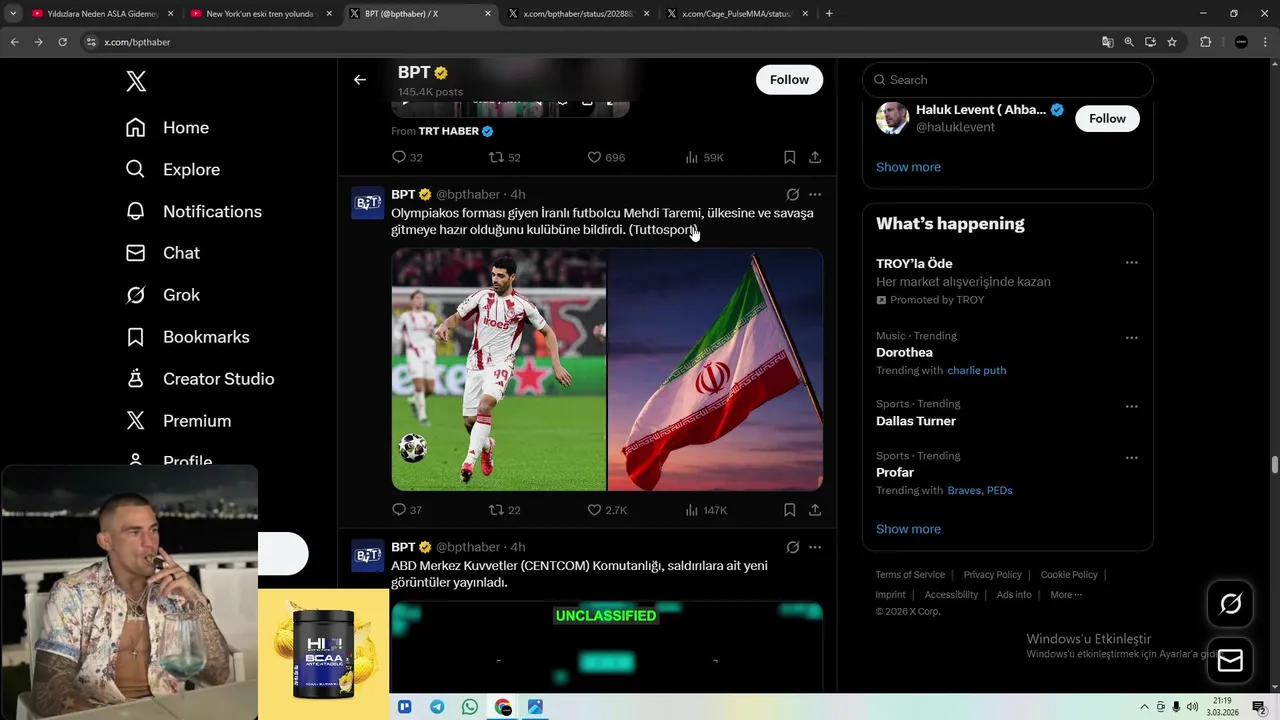The image size is (1280, 720).
Task: Open Notifications in sidebar
Action: tap(193, 212)
